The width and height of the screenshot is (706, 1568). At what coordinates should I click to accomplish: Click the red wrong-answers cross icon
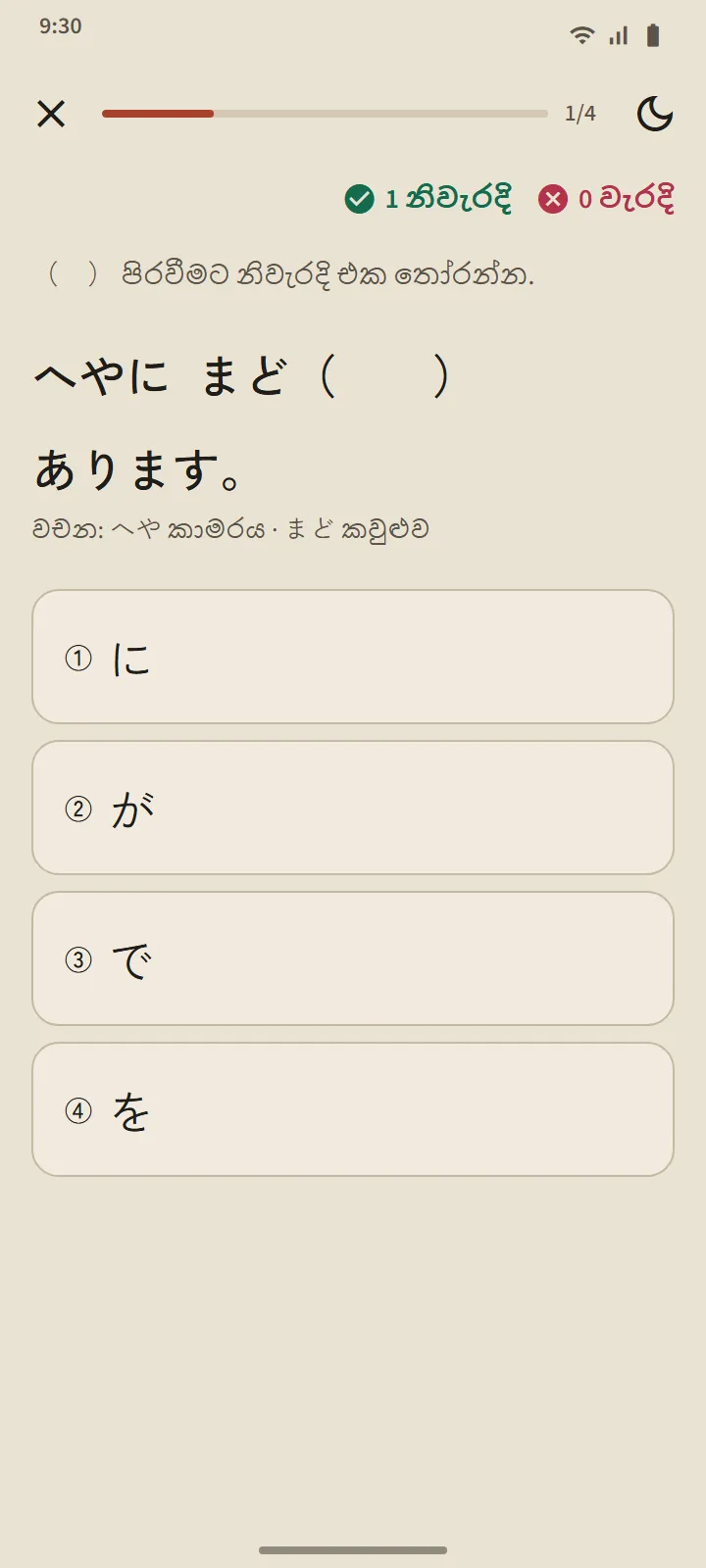(x=553, y=199)
